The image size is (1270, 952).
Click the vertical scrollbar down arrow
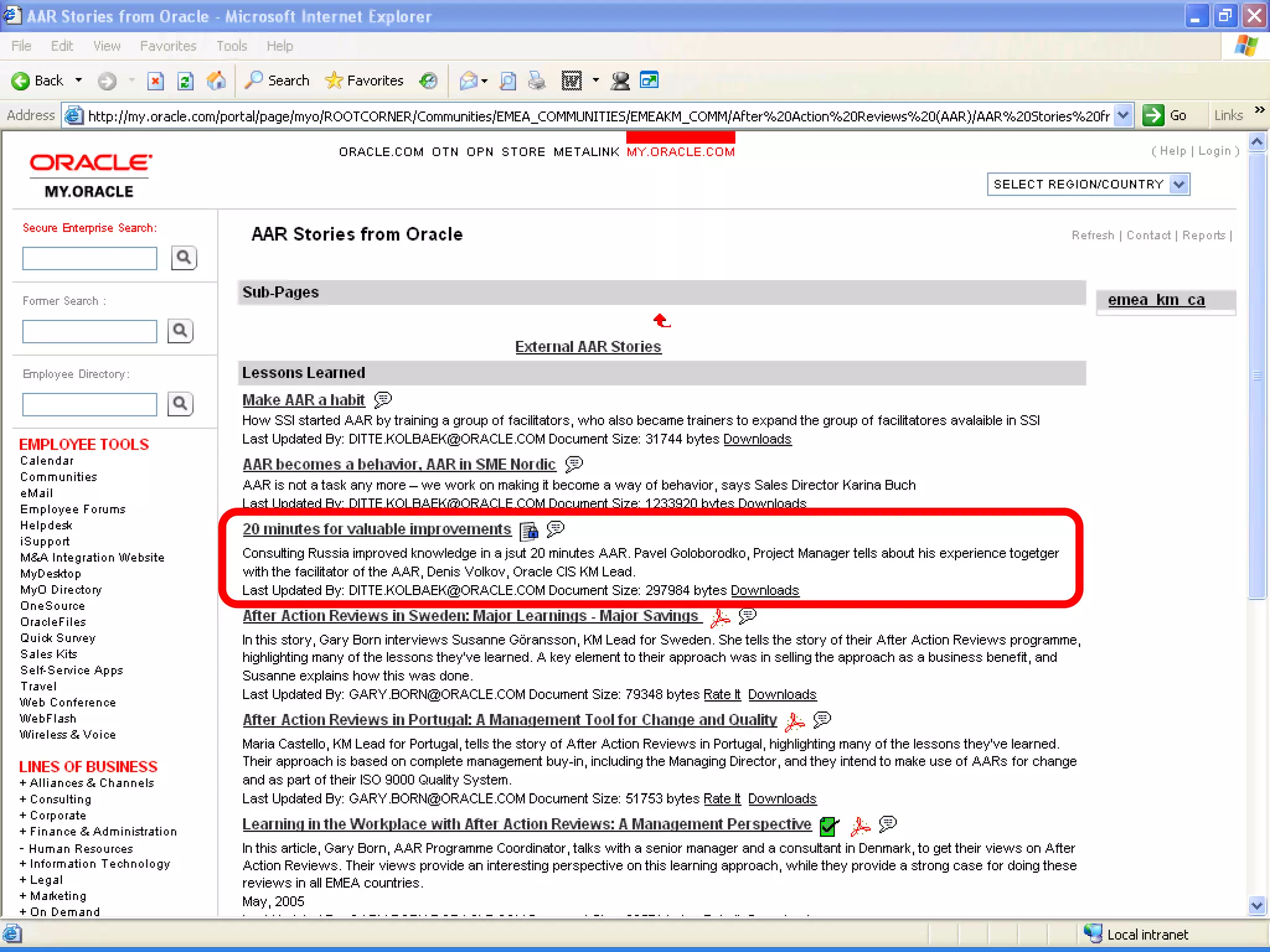1256,906
